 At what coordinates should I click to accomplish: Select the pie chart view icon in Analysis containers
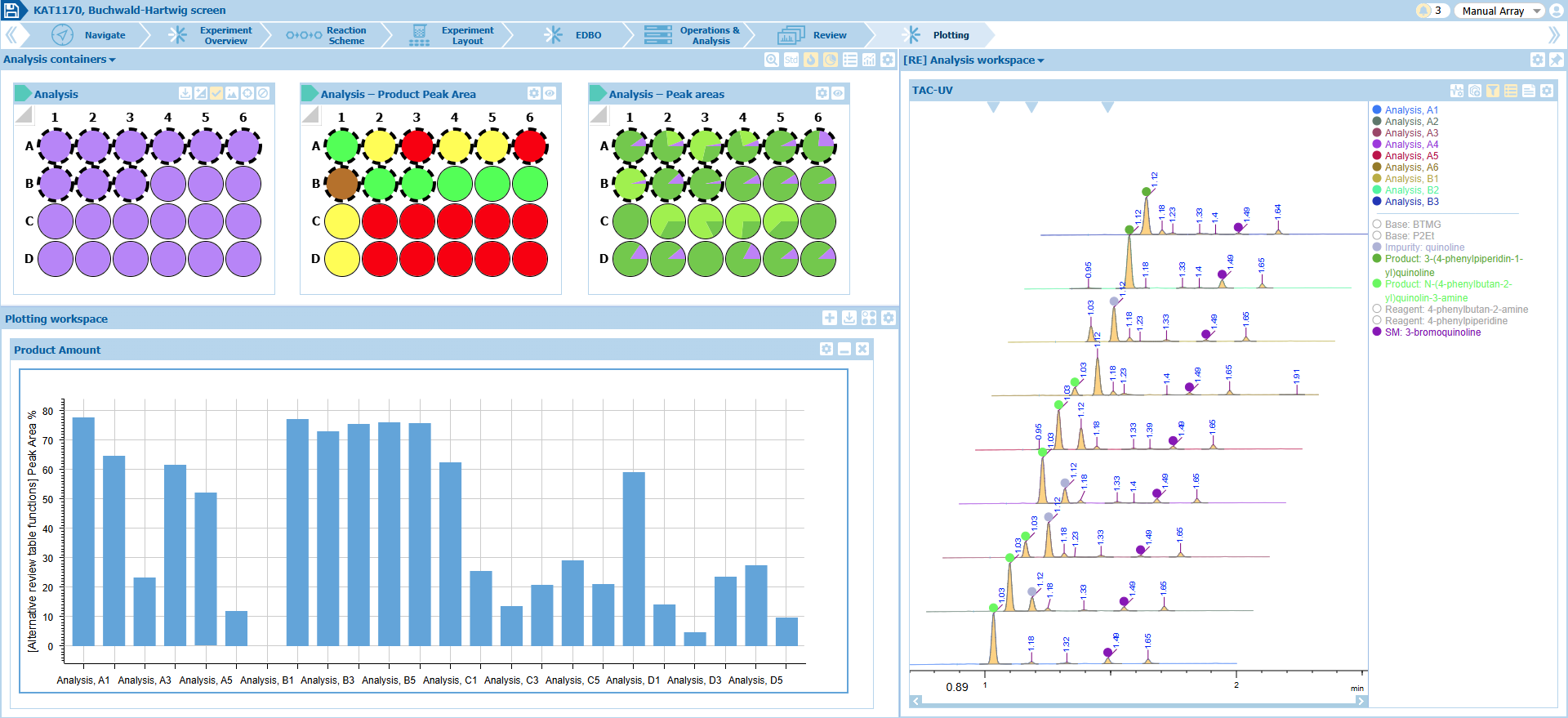tap(830, 60)
